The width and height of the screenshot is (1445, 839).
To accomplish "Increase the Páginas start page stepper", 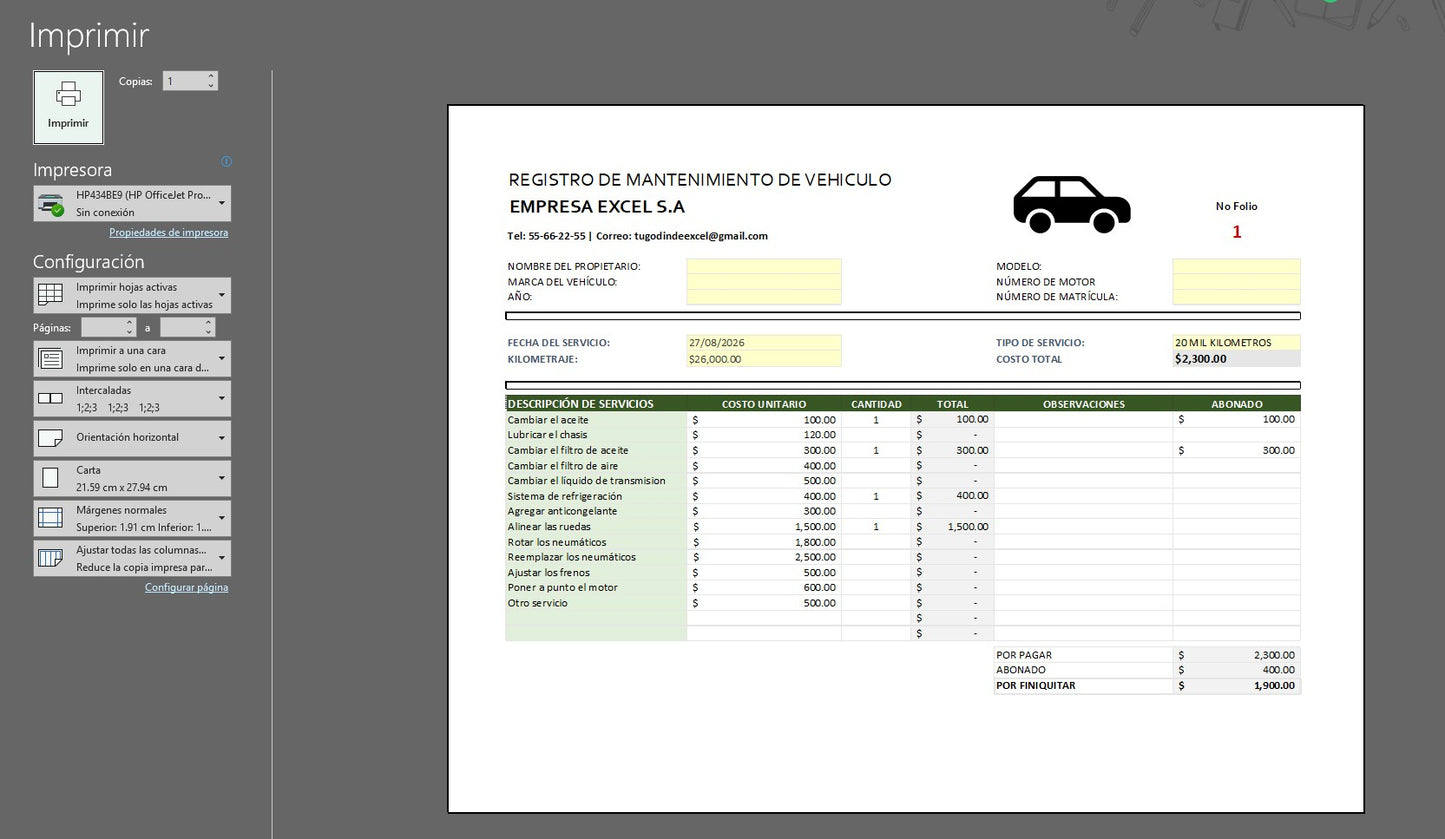I will click(130, 322).
